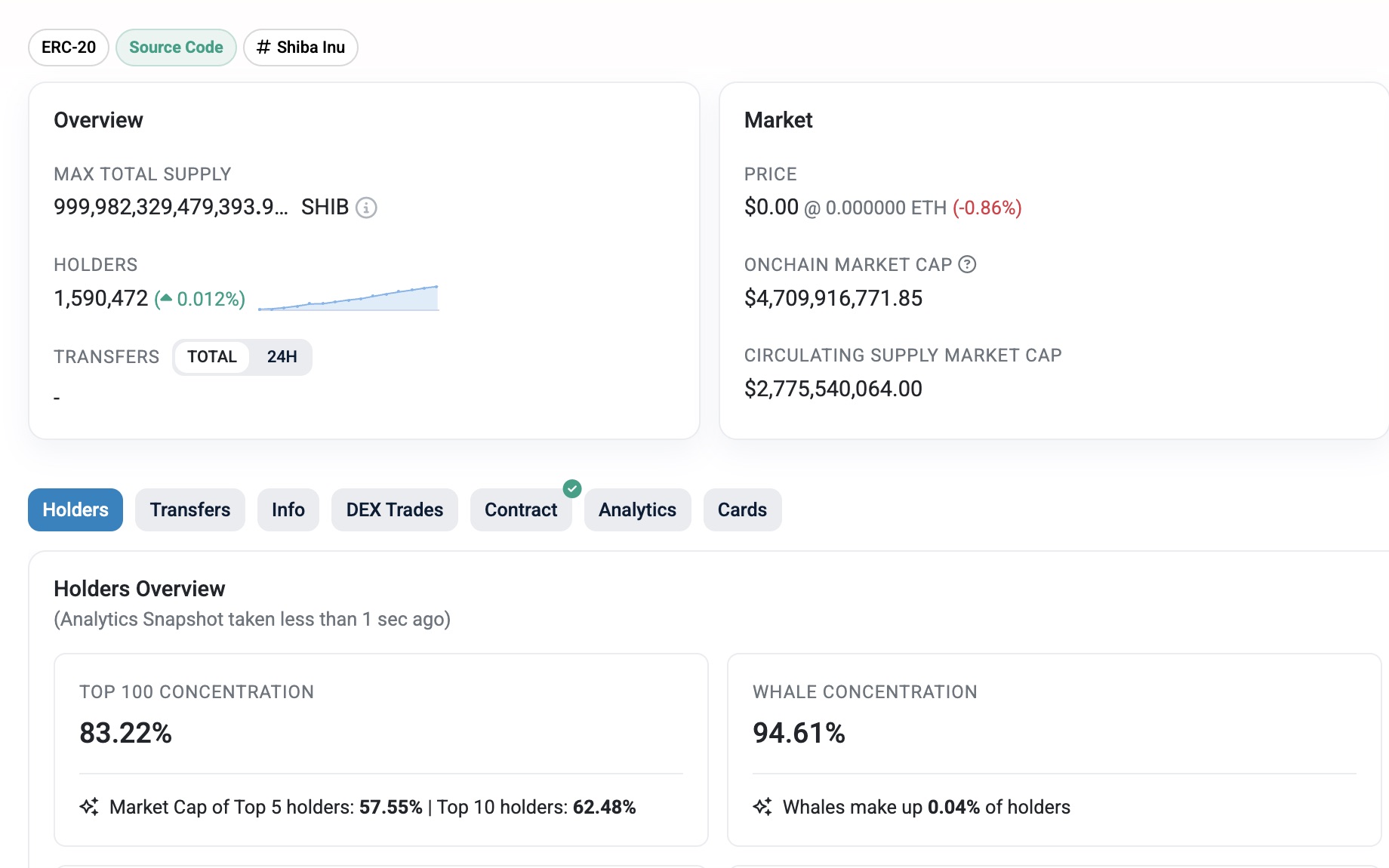
Task: Click the holders count 1,590,472
Action: 101,298
